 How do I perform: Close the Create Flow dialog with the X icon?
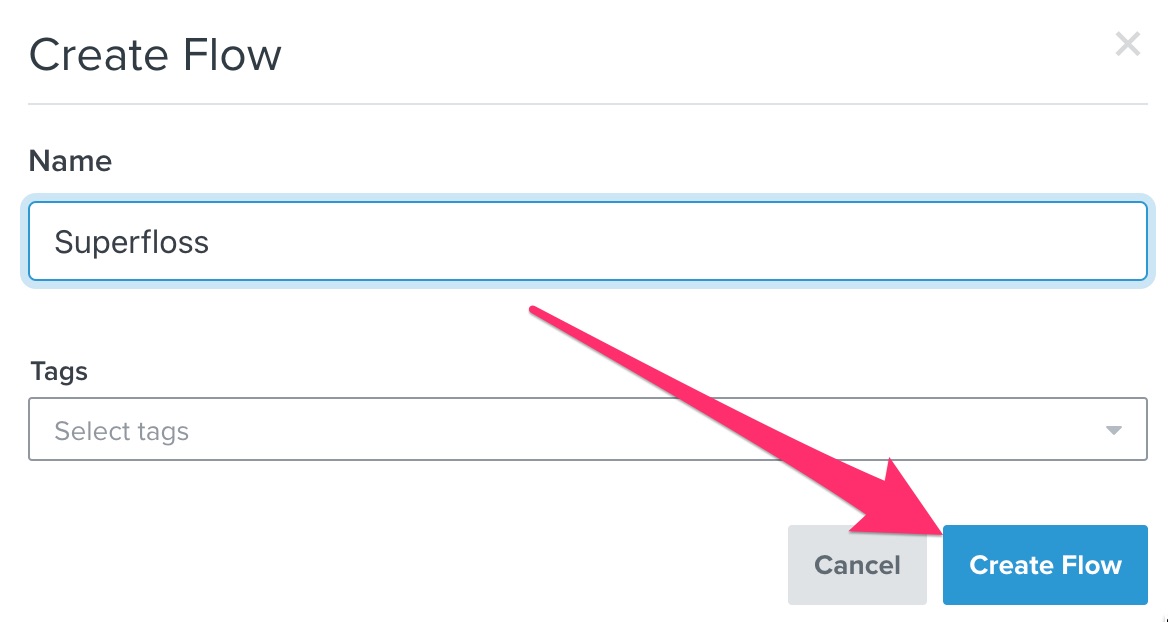(x=1127, y=44)
